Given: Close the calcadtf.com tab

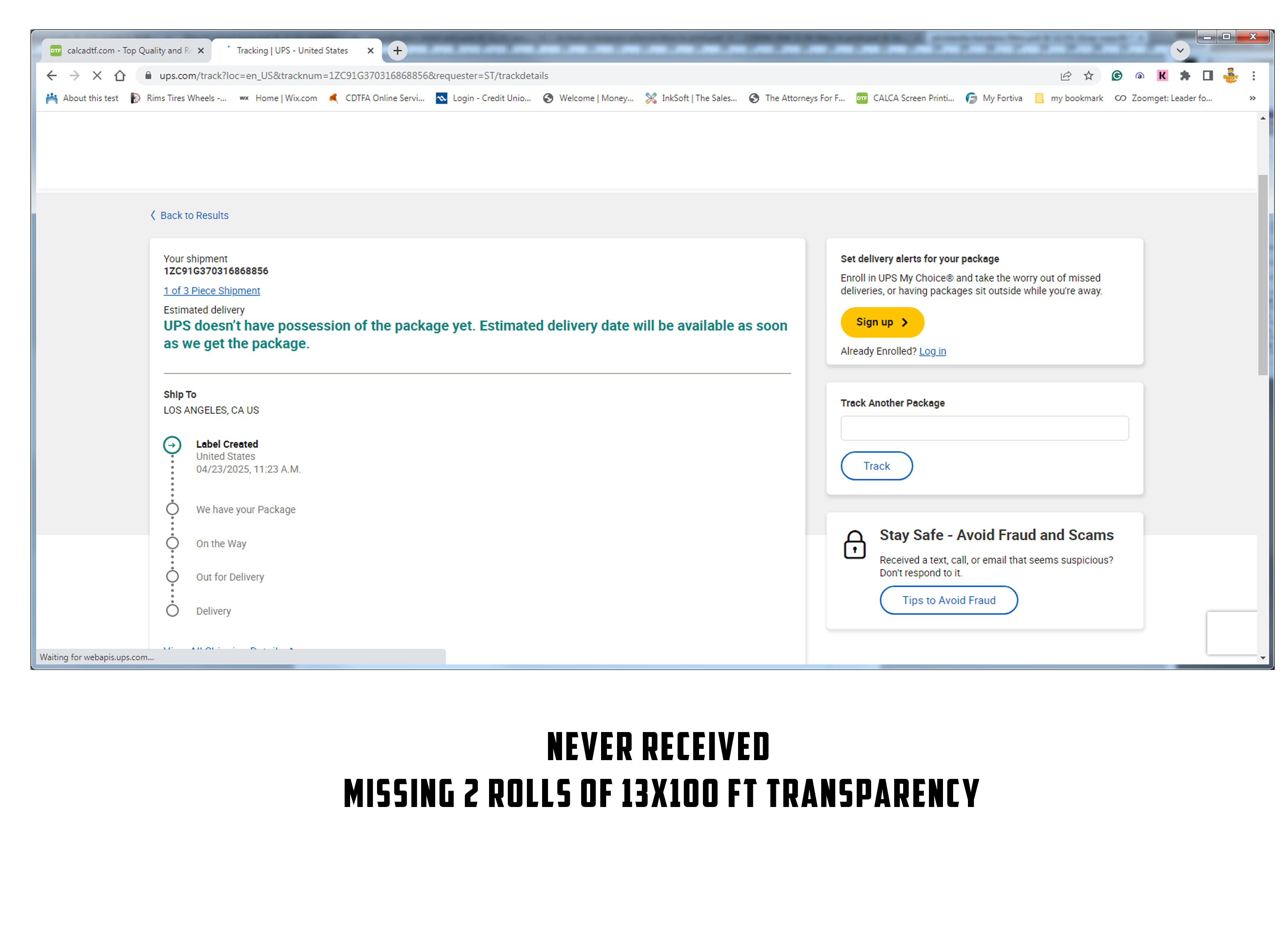Looking at the screenshot, I should point(201,51).
